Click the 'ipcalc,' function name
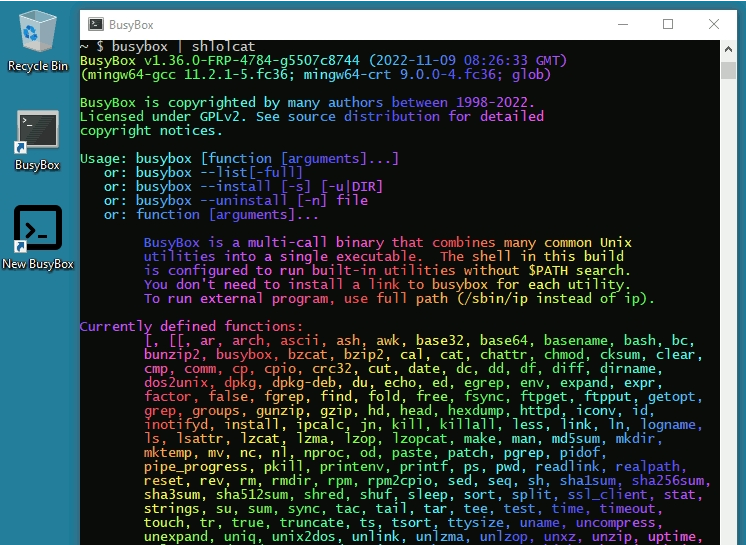Image resolution: width=748 pixels, height=545 pixels. coord(323,425)
